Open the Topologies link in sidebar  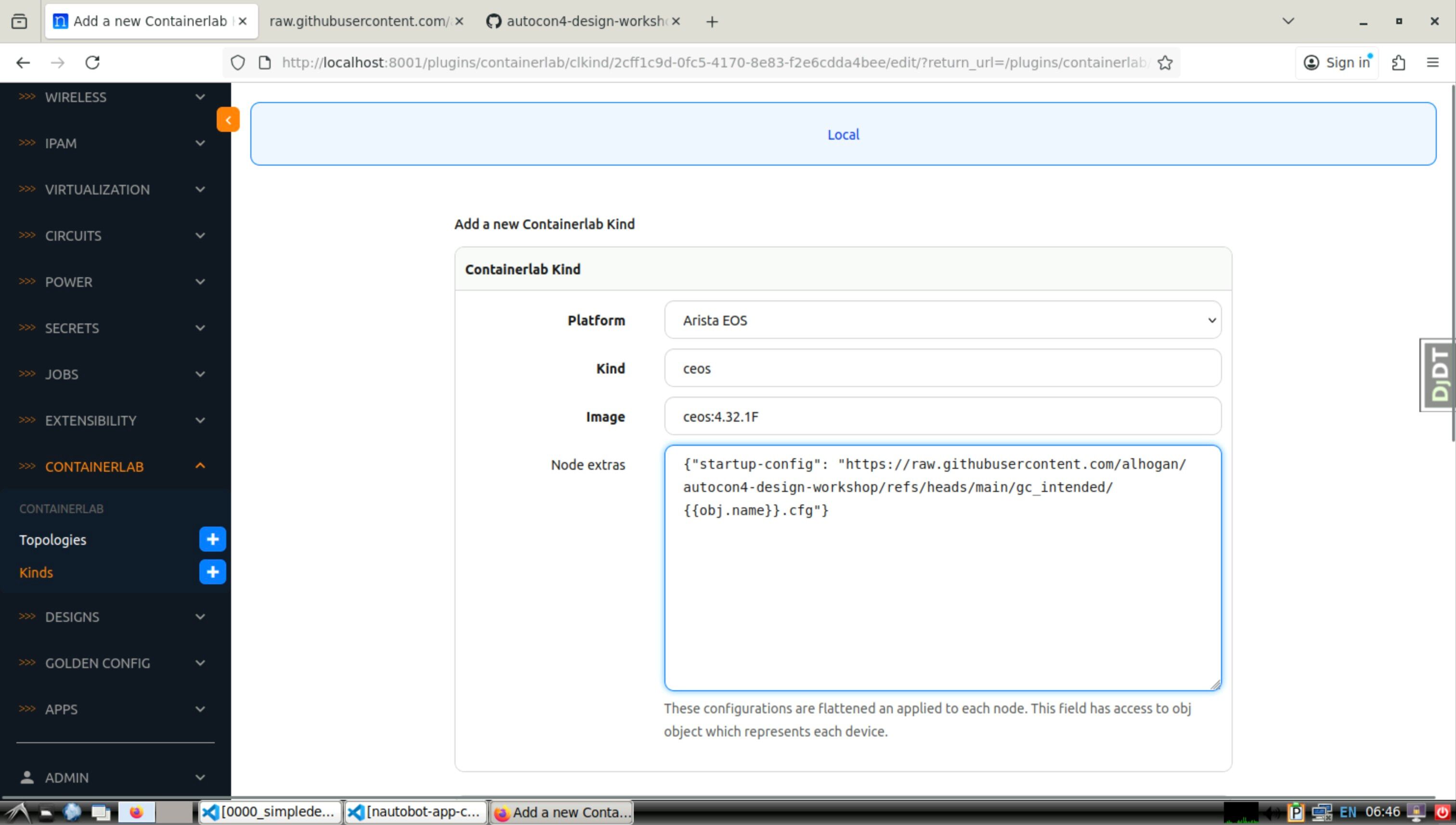(x=52, y=540)
